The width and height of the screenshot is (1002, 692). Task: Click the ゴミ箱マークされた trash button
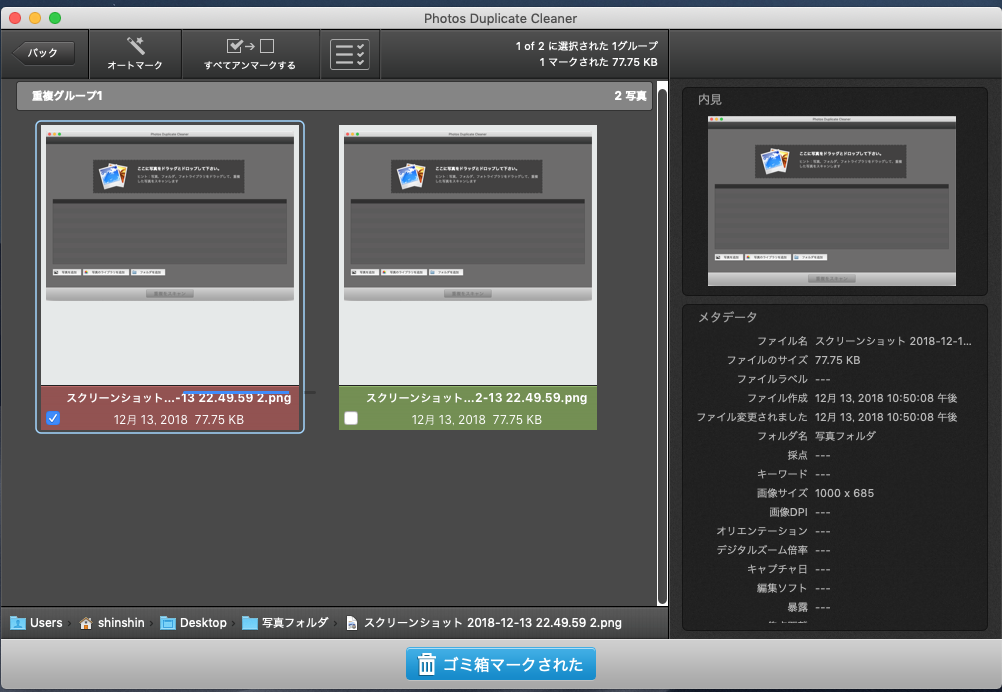(501, 664)
